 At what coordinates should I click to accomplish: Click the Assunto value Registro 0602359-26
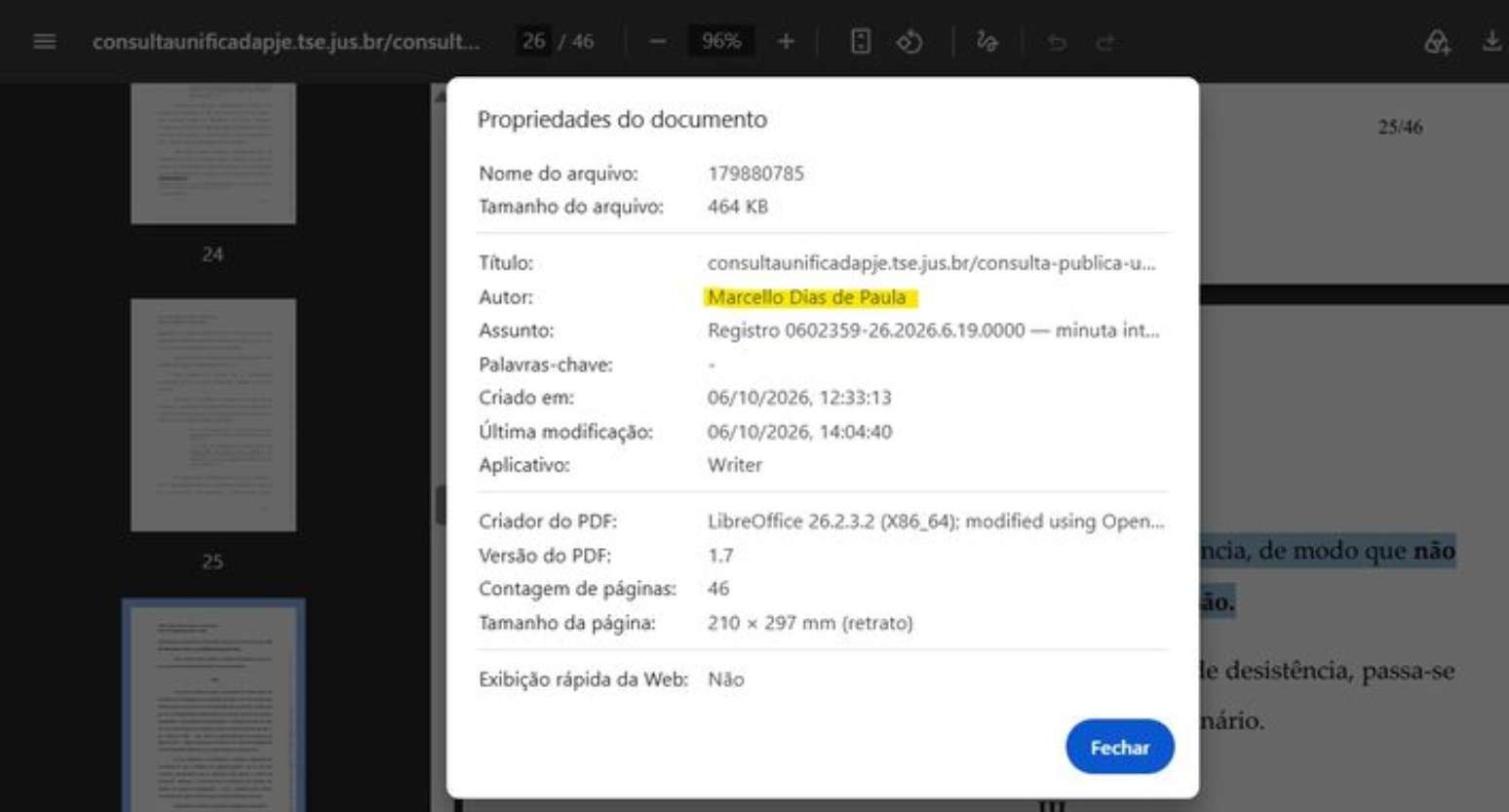coord(934,330)
